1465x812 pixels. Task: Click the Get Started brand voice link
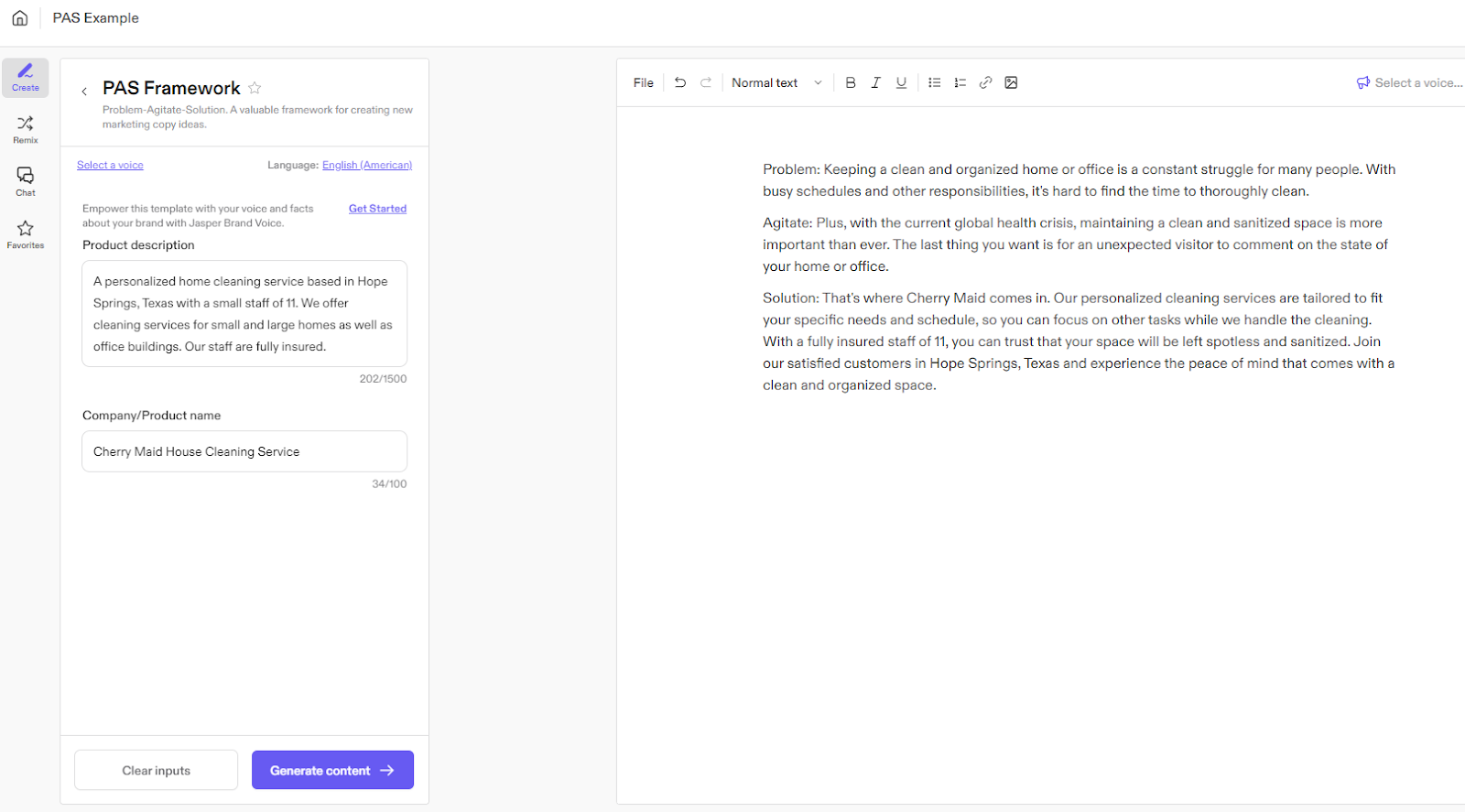pyautogui.click(x=377, y=209)
